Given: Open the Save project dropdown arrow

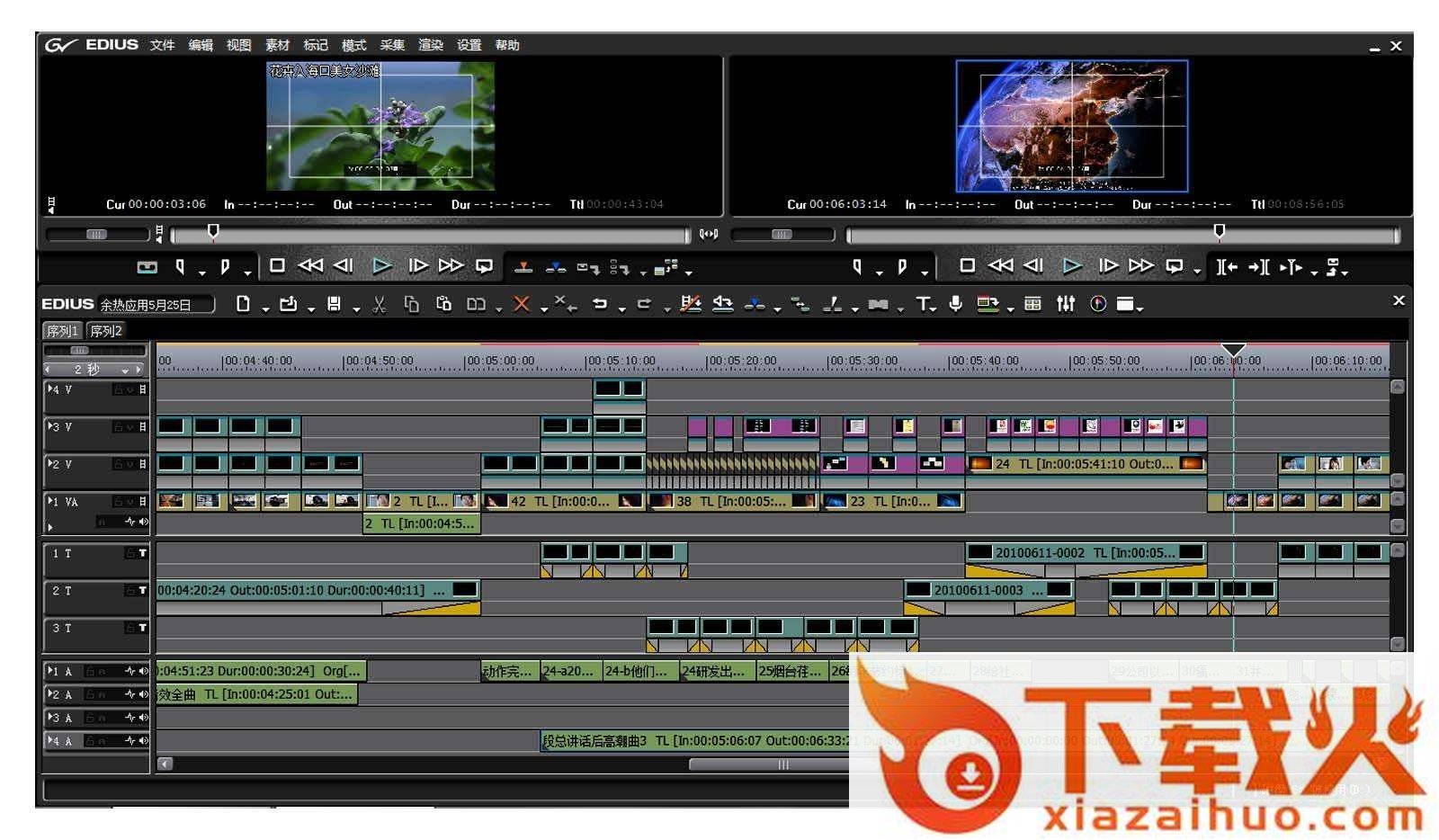Looking at the screenshot, I should [356, 309].
